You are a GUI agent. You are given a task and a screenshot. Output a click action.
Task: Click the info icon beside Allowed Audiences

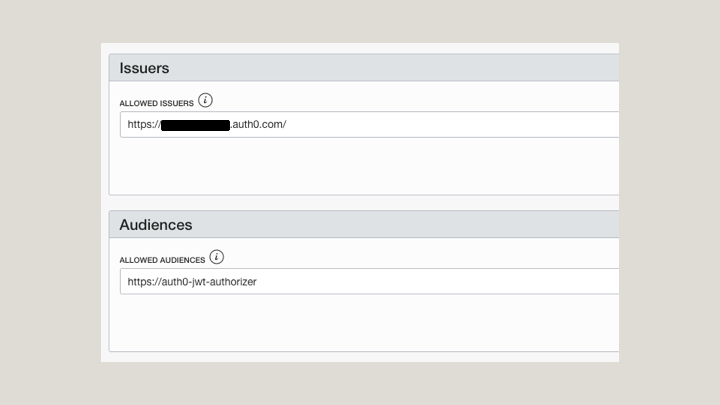point(217,257)
